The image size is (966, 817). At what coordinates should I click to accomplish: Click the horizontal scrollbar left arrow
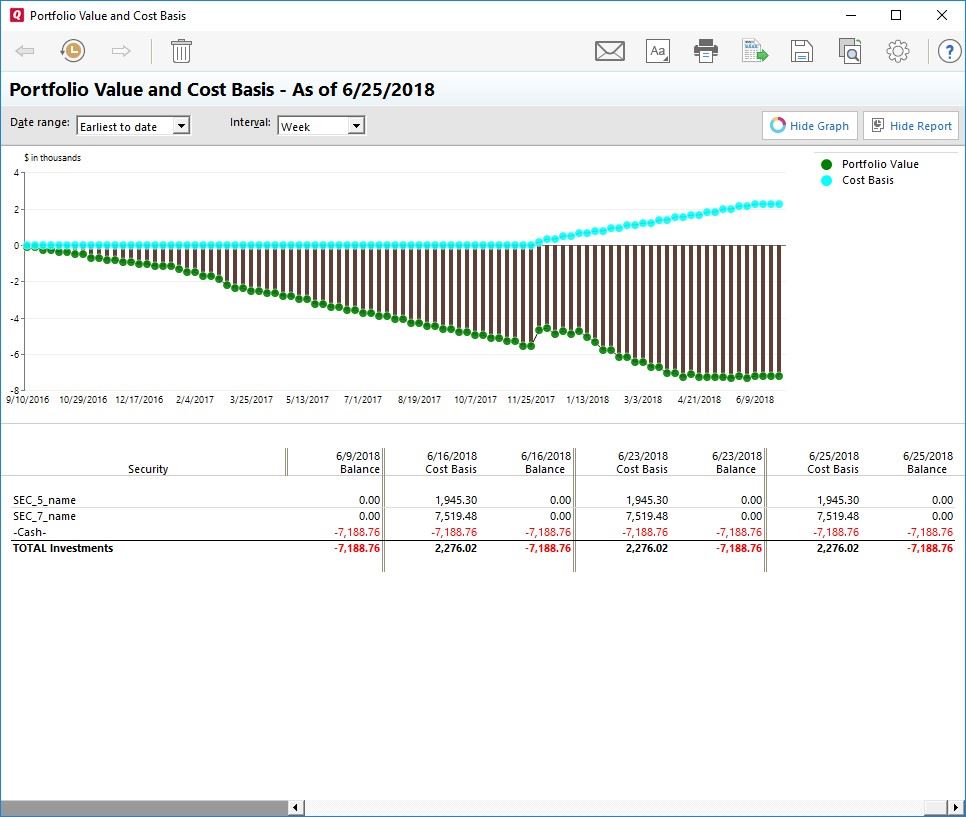pos(297,807)
